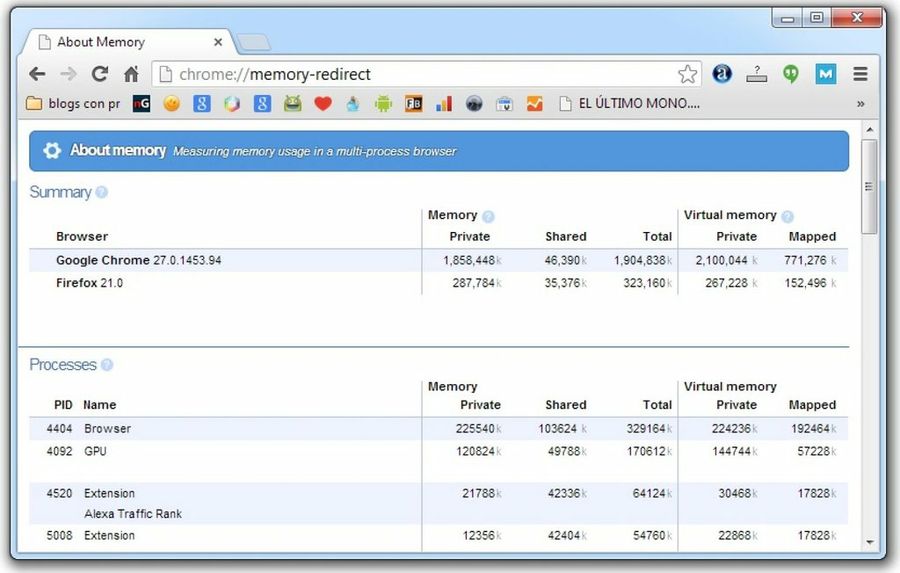Open the EL ÚLTIMO MONO bookmark
The image size is (900, 573).
click(630, 103)
